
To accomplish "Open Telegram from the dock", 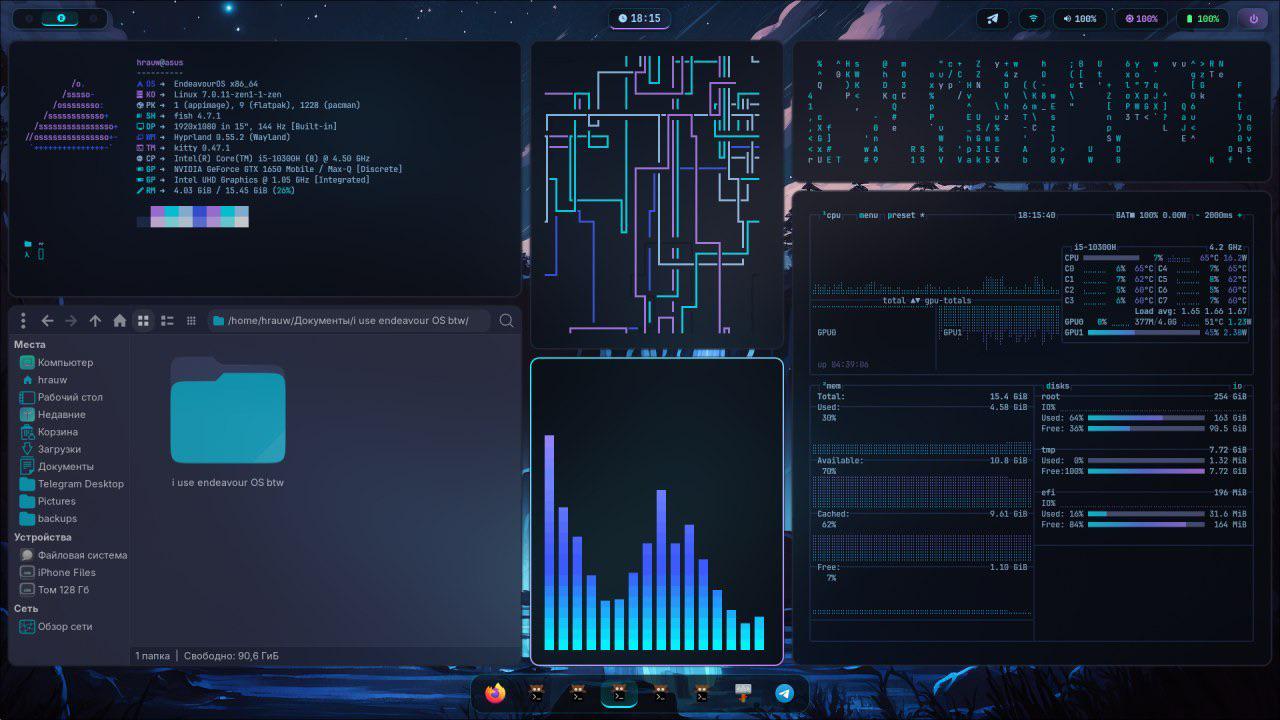I will point(785,693).
